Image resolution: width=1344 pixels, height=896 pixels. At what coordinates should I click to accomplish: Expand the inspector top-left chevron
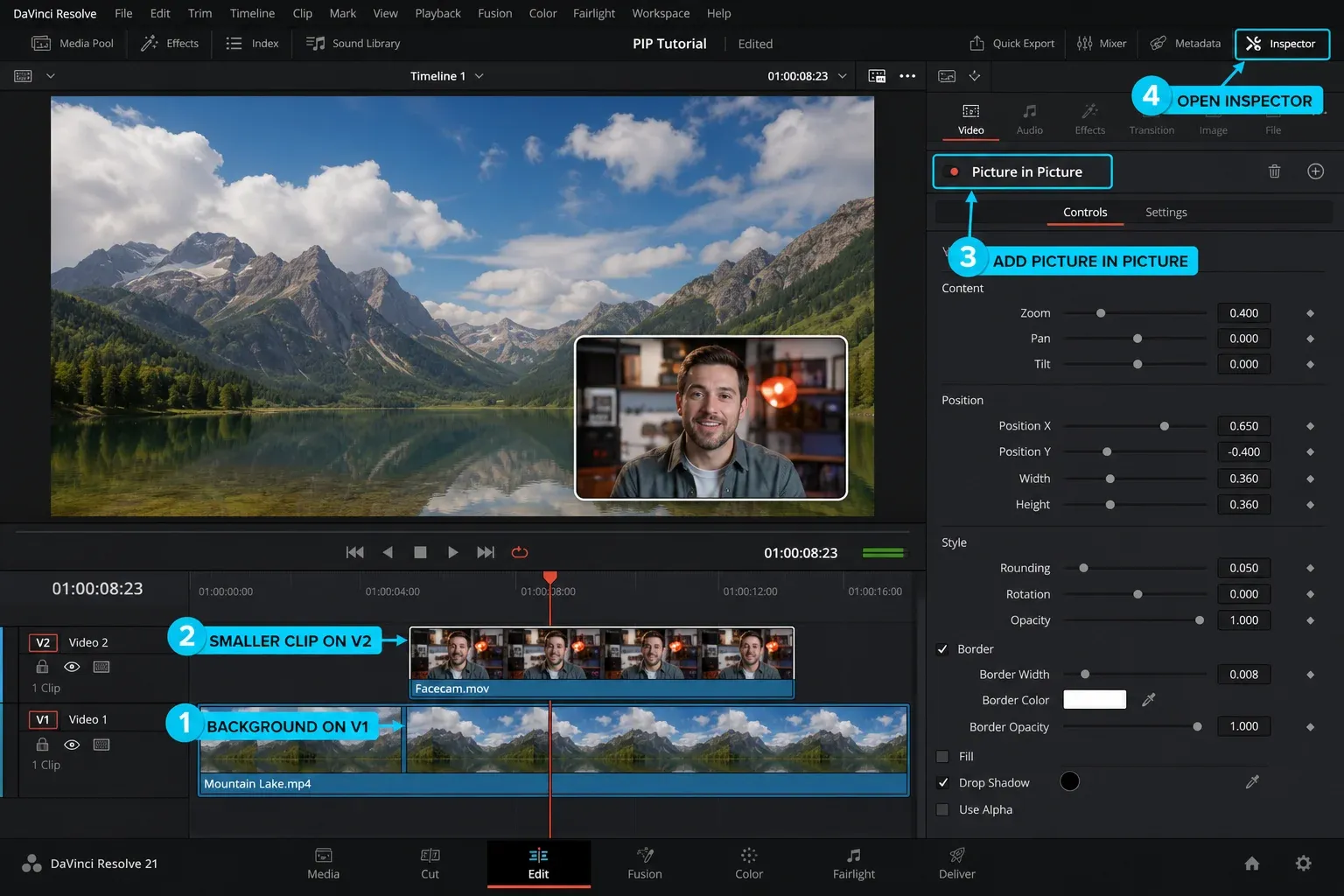[975, 76]
